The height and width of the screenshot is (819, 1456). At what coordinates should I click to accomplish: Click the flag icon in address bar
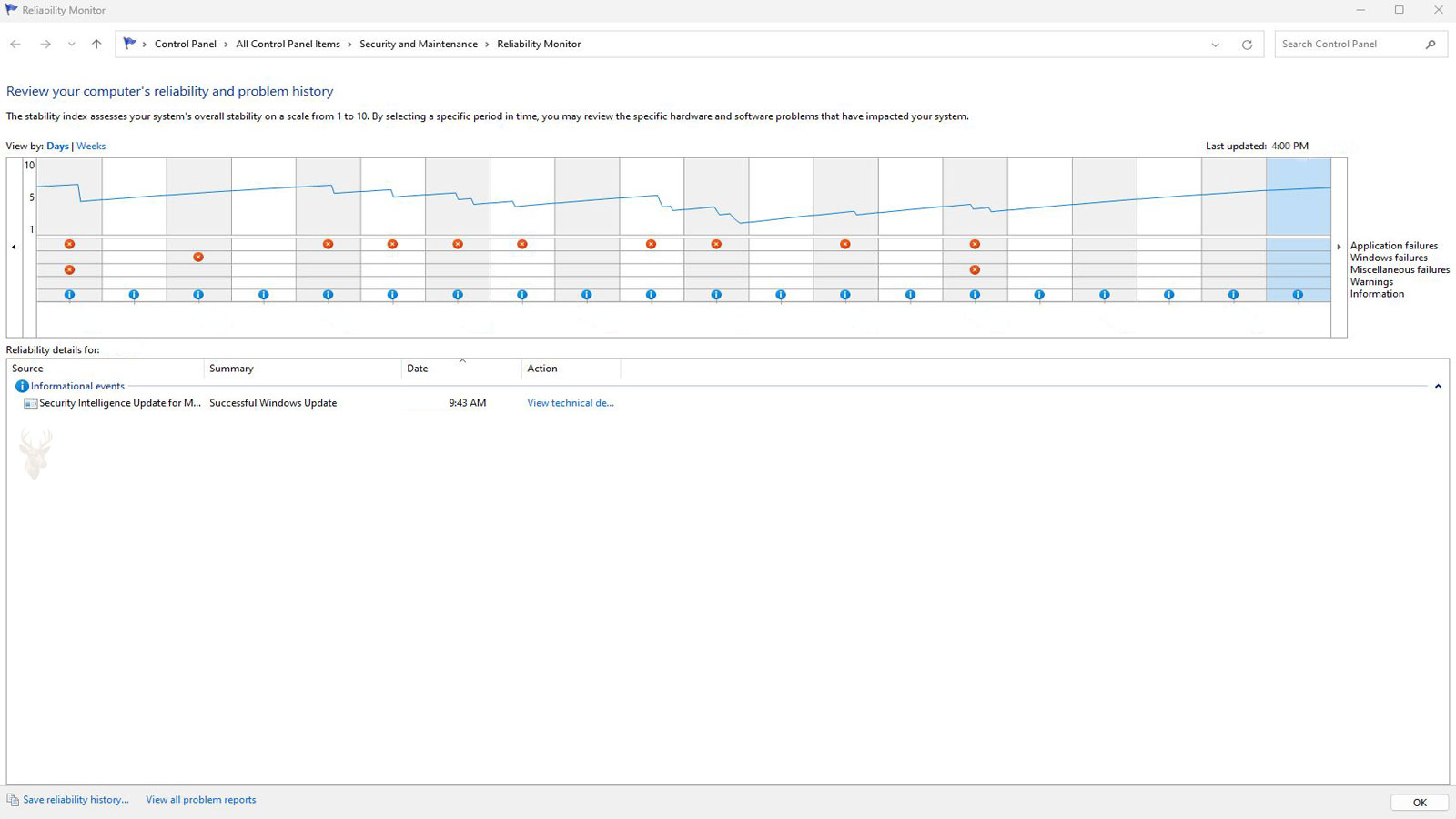[130, 44]
